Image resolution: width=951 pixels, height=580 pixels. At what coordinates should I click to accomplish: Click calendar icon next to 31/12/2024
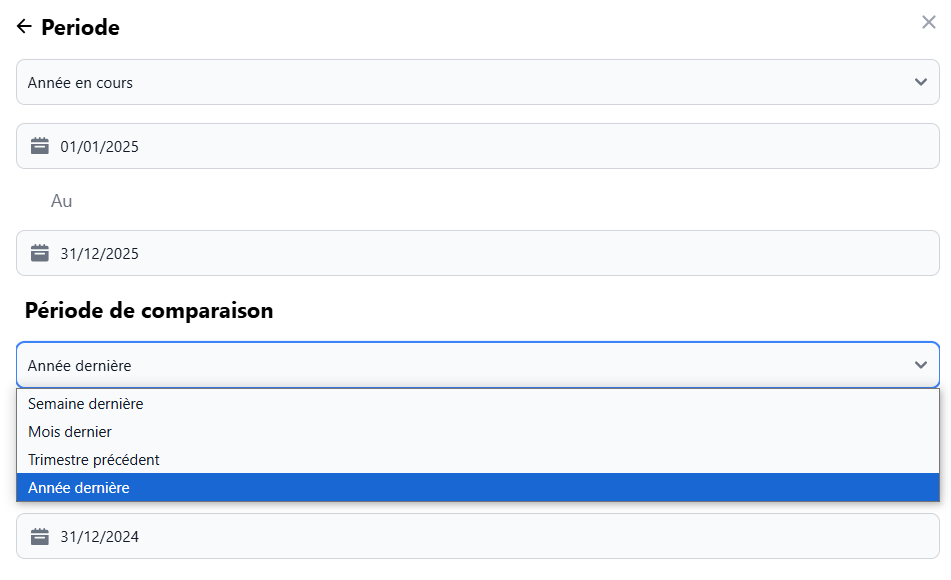click(40, 537)
